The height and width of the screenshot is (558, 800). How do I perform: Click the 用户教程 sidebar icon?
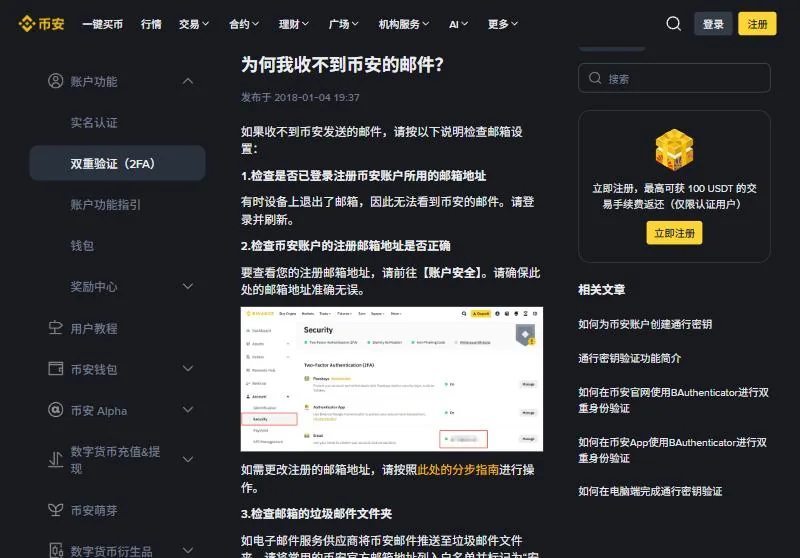(55, 328)
